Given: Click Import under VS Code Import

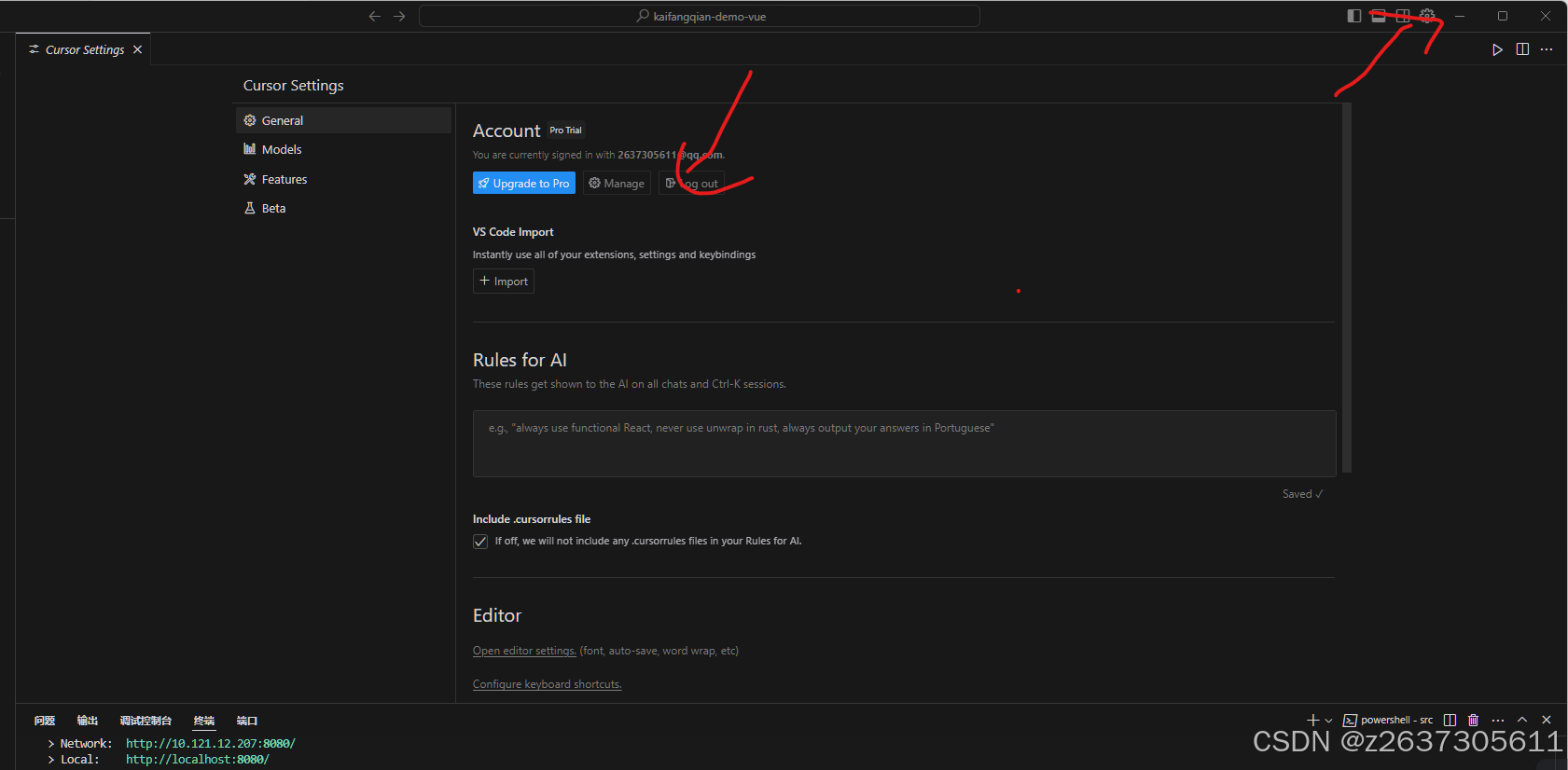Looking at the screenshot, I should 504,282.
